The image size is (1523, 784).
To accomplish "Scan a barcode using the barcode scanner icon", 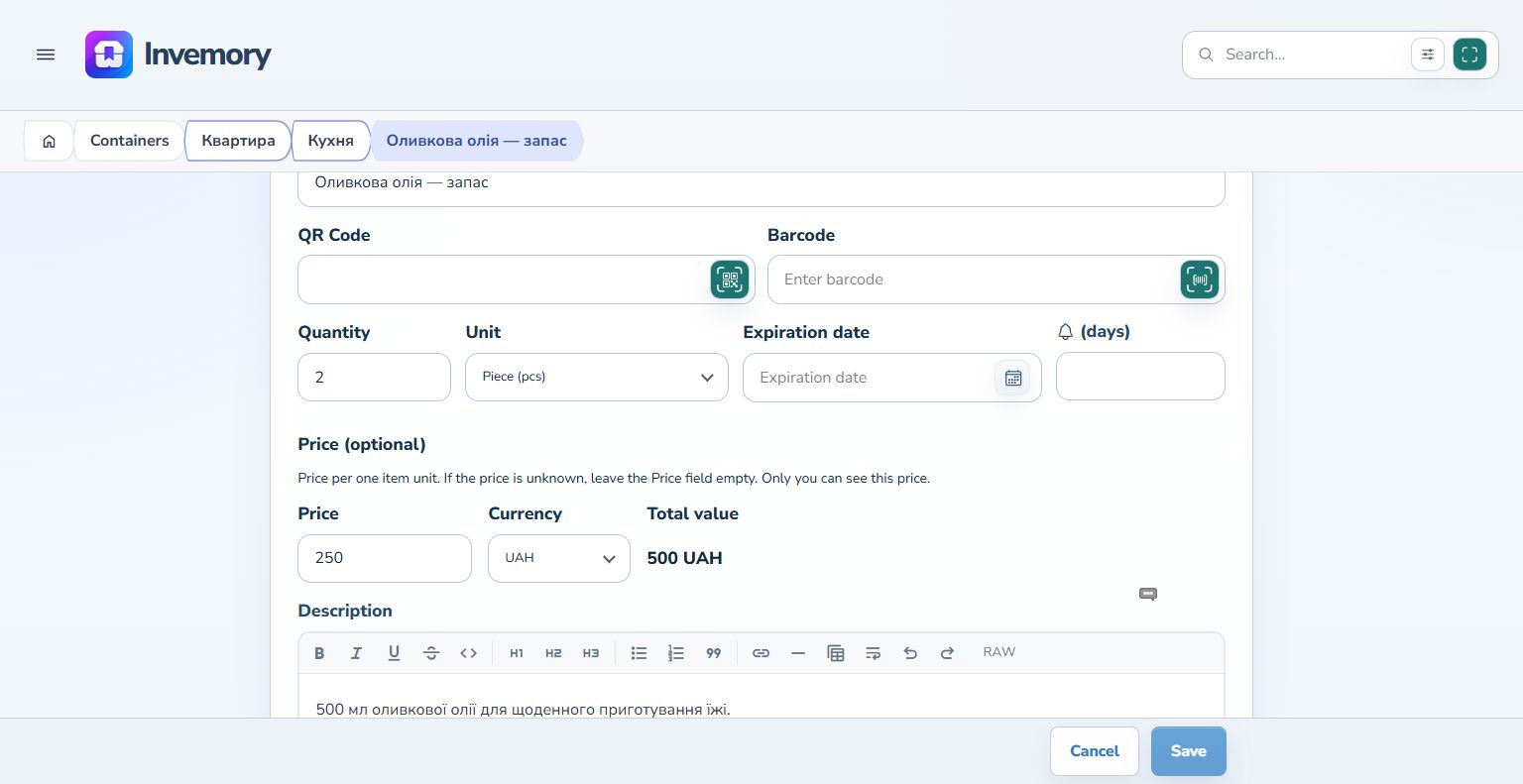I will coord(1200,280).
